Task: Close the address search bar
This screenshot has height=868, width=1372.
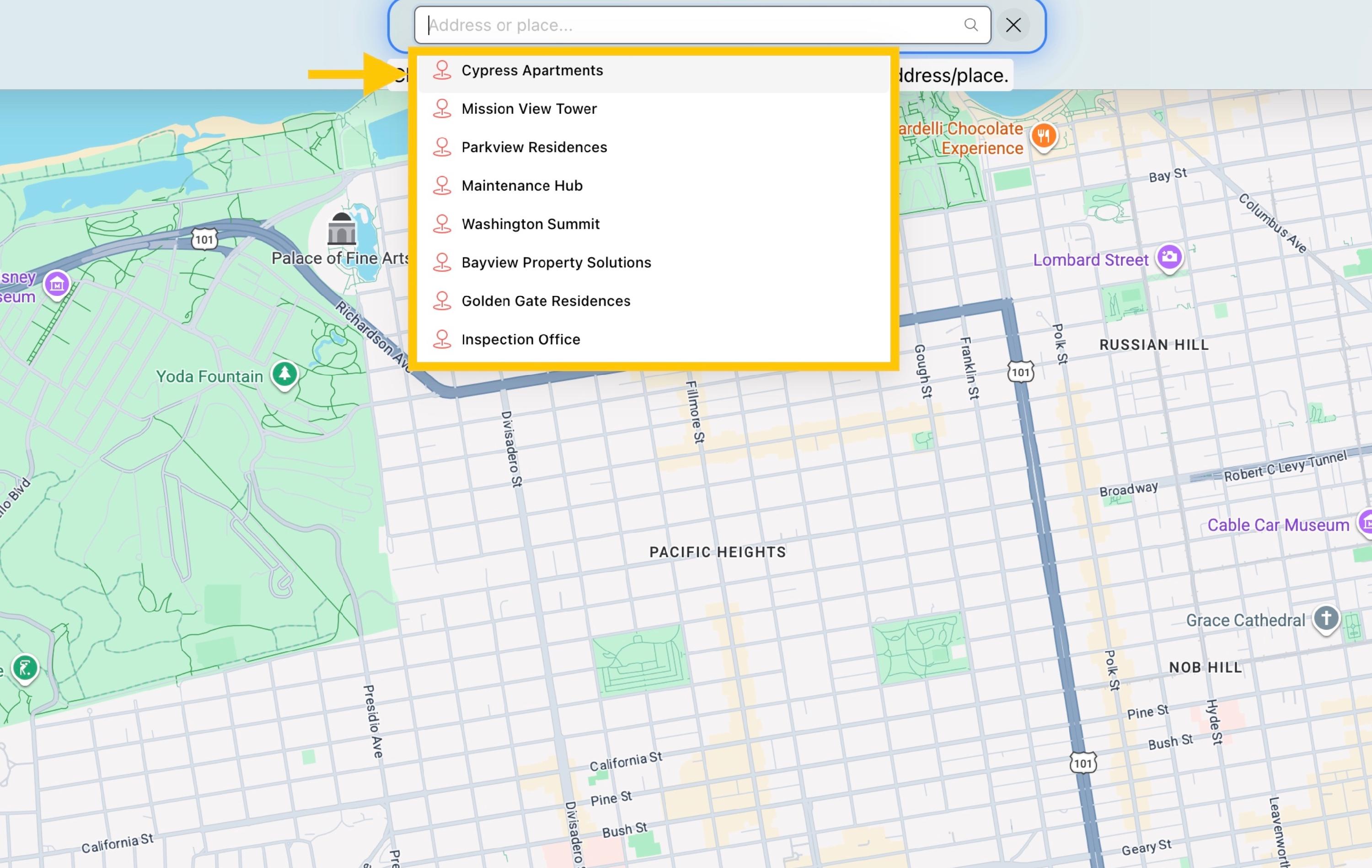Action: tap(1013, 25)
